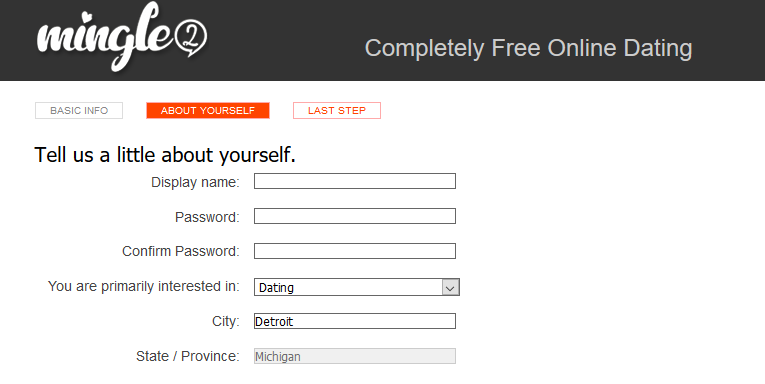Click the "Tell us a little about yourself" heading
765x384 pixels.
(x=165, y=155)
